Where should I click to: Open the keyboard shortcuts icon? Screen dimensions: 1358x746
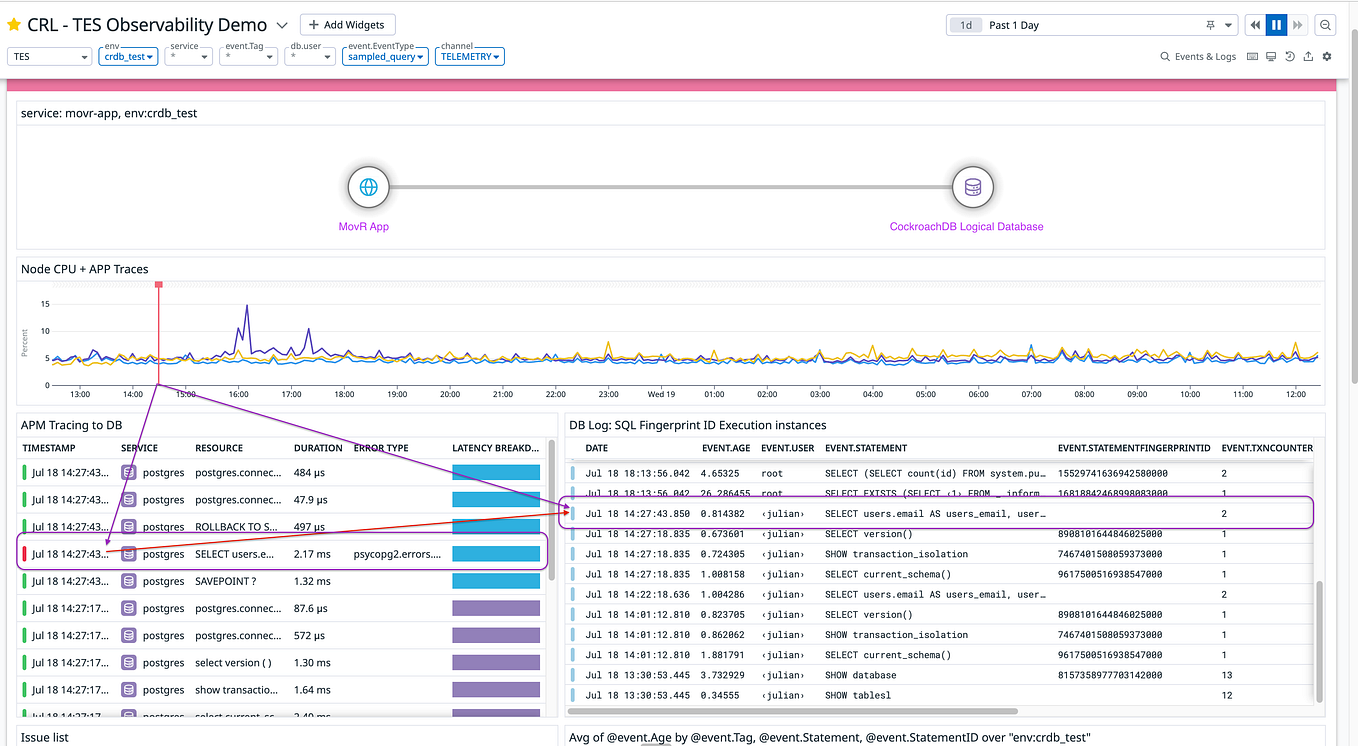click(1251, 56)
